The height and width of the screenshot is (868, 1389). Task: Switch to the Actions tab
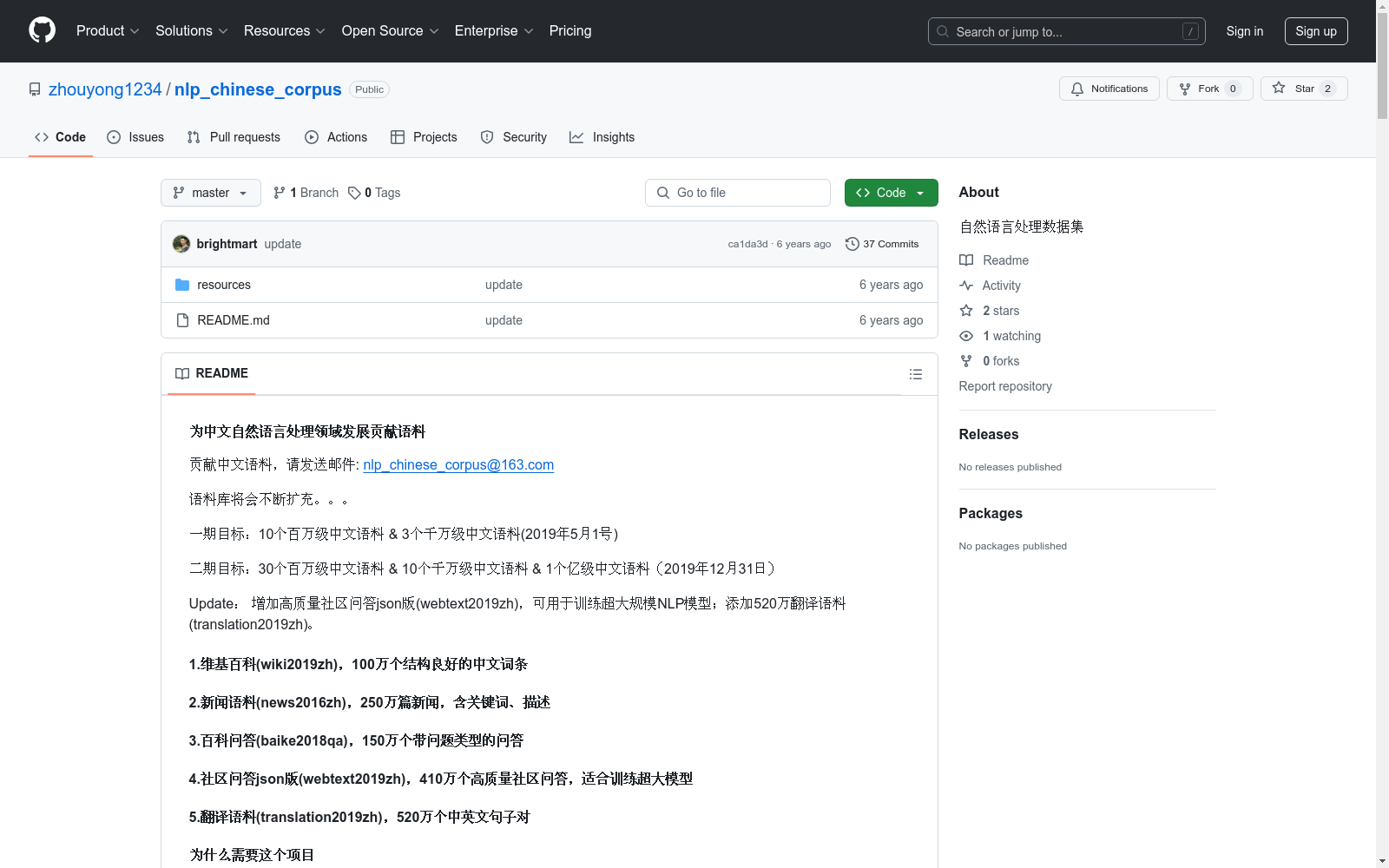coord(336,137)
